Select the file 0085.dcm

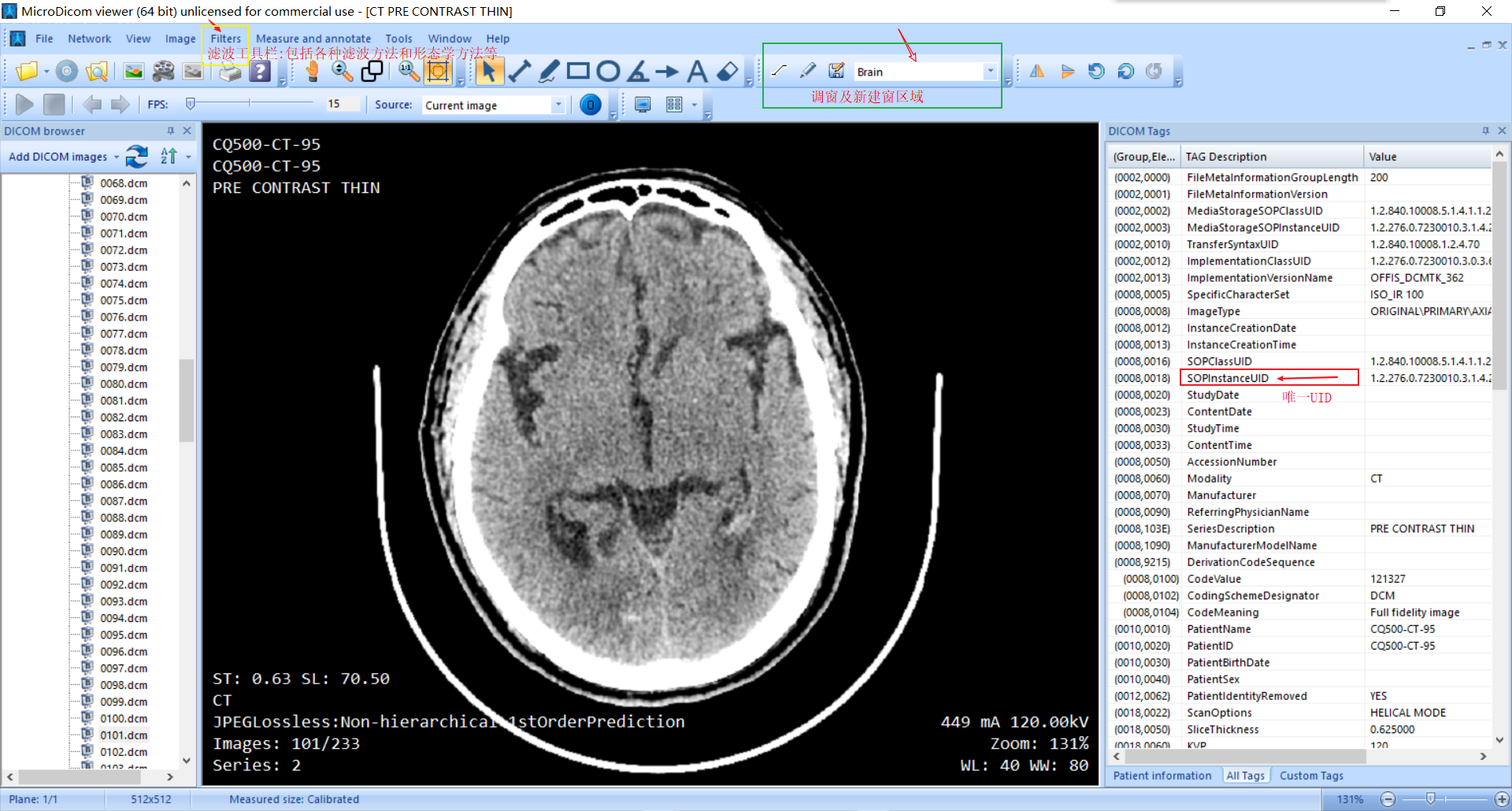(122, 467)
